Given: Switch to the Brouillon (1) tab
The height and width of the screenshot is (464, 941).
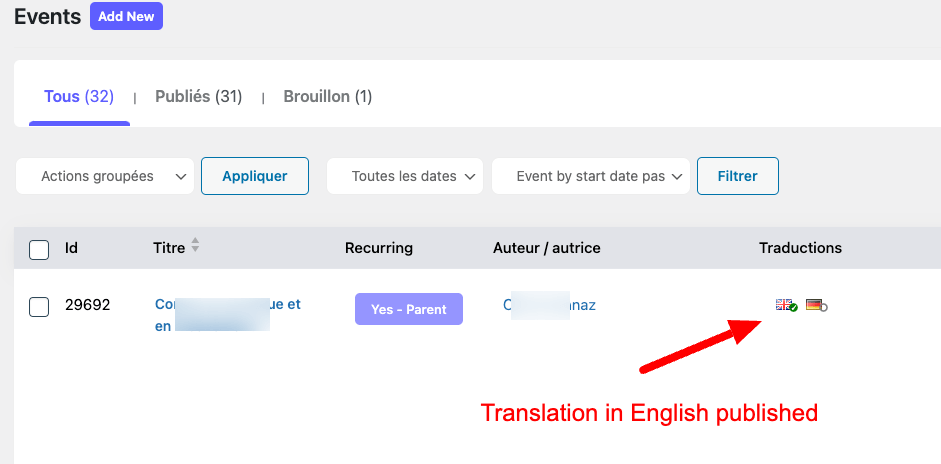Looking at the screenshot, I should pos(328,97).
